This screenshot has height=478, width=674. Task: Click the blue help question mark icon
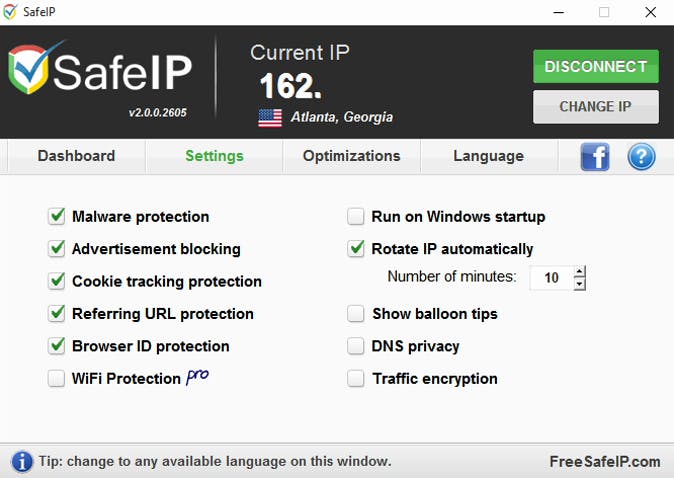tap(641, 156)
